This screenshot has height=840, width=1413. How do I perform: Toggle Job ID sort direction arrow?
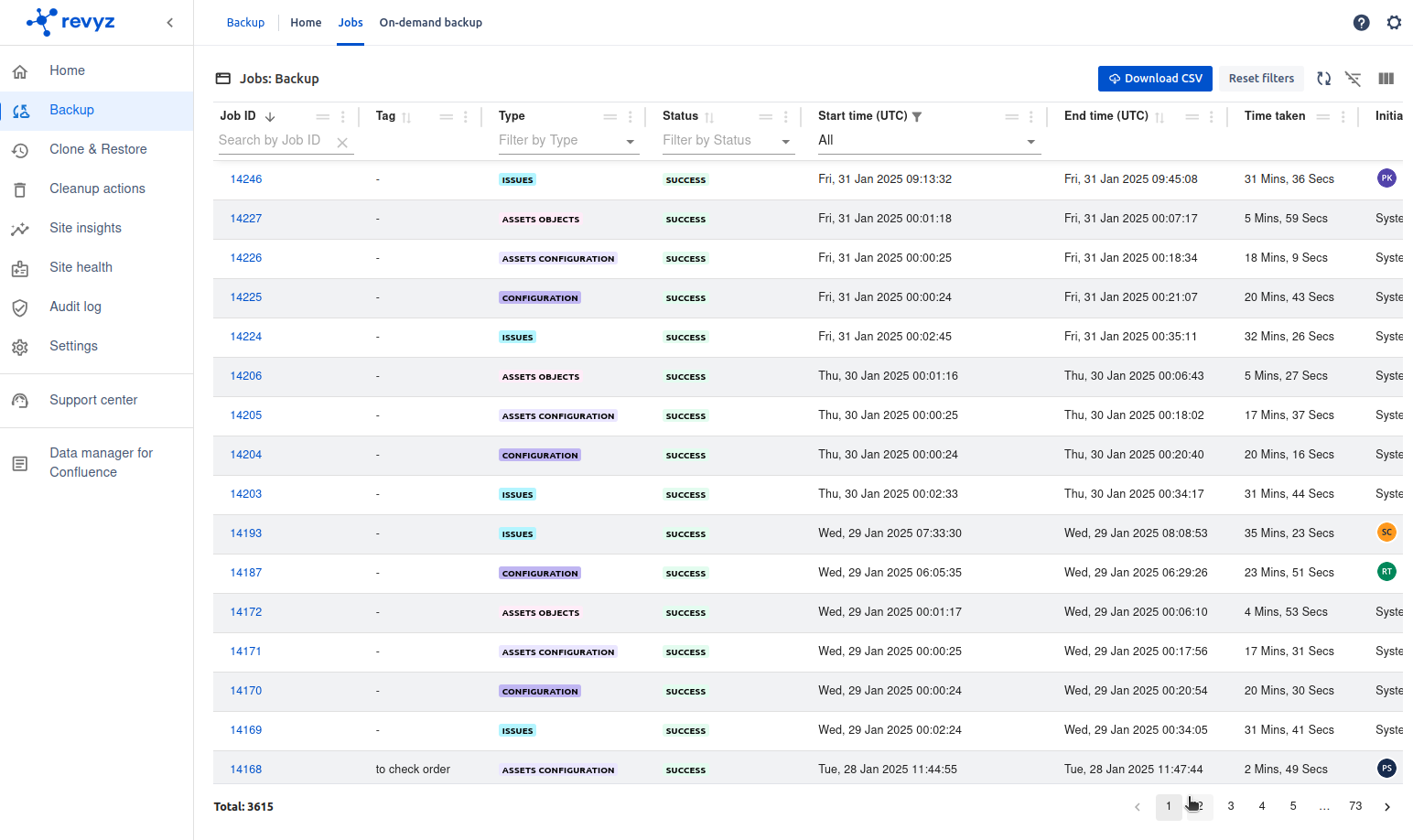click(270, 117)
